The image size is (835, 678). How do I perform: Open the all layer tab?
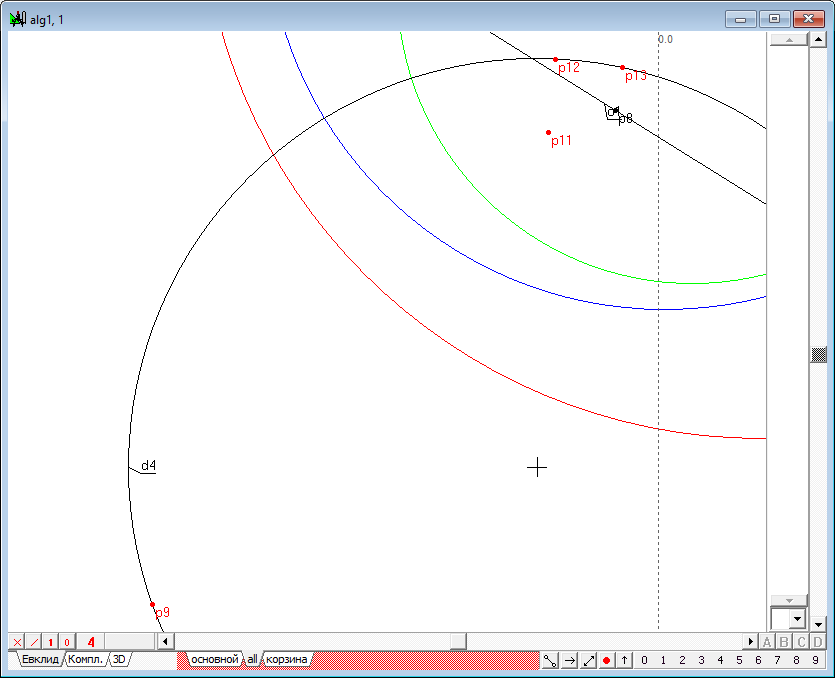click(x=252, y=659)
